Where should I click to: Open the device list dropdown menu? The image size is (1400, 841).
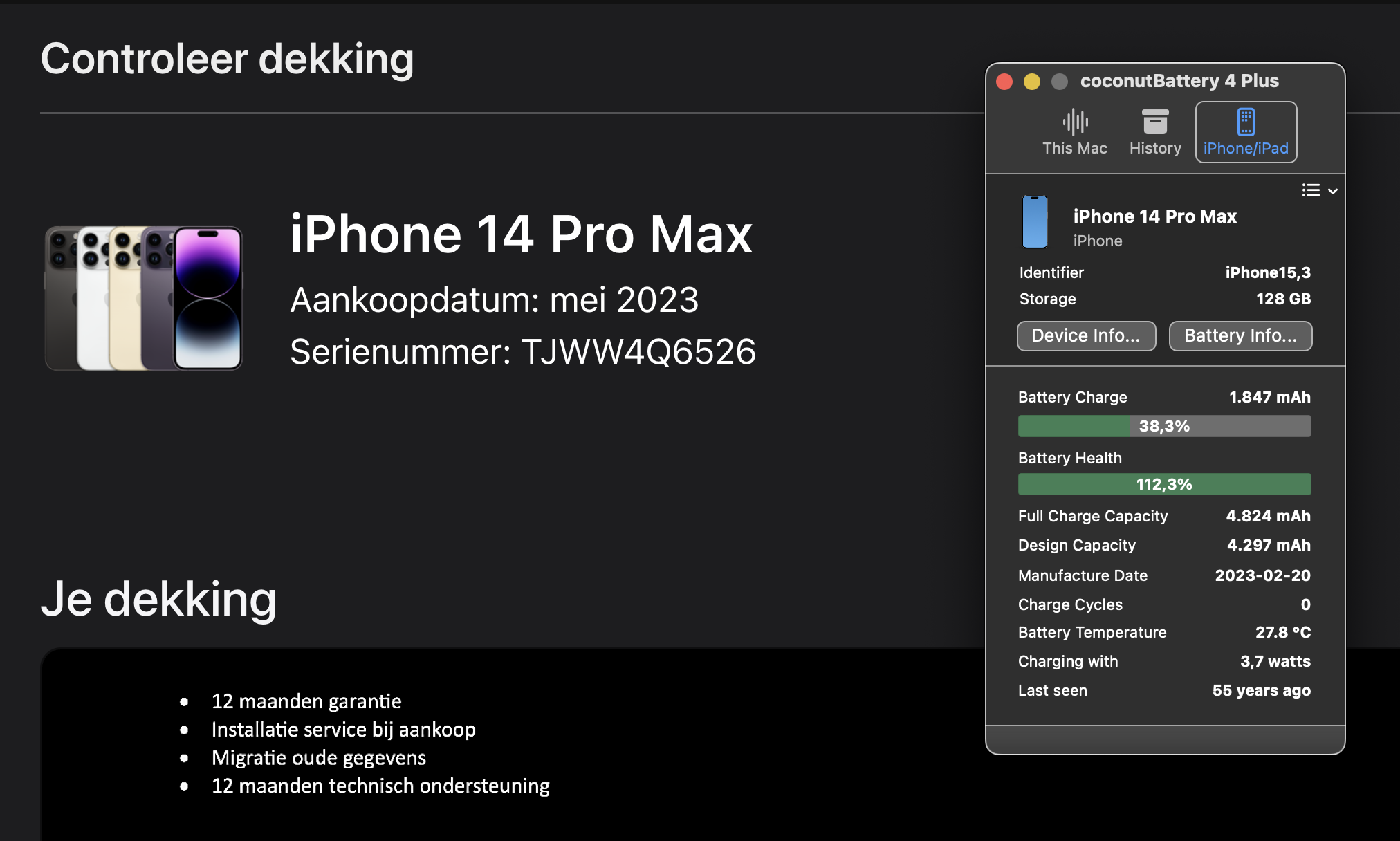[1319, 190]
